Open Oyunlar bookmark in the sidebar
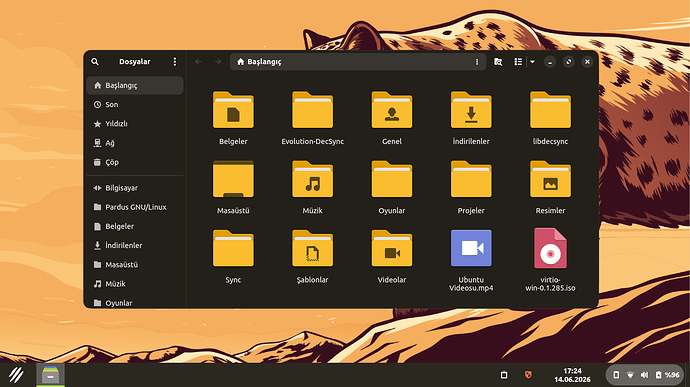 tap(135, 302)
